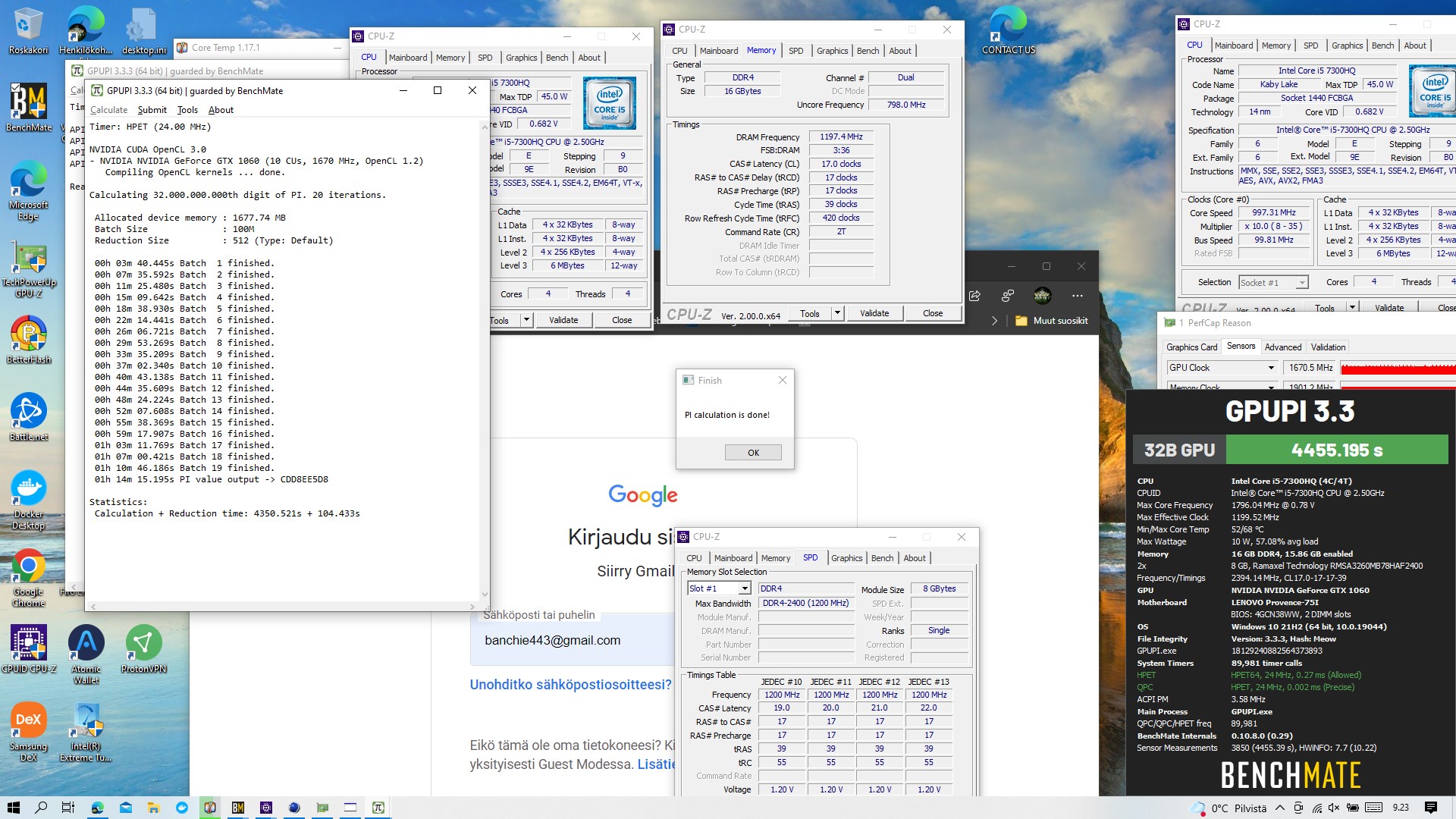Open CONTACT US desktop shortcut
Screen dimensions: 1456x819
pos(1008,30)
